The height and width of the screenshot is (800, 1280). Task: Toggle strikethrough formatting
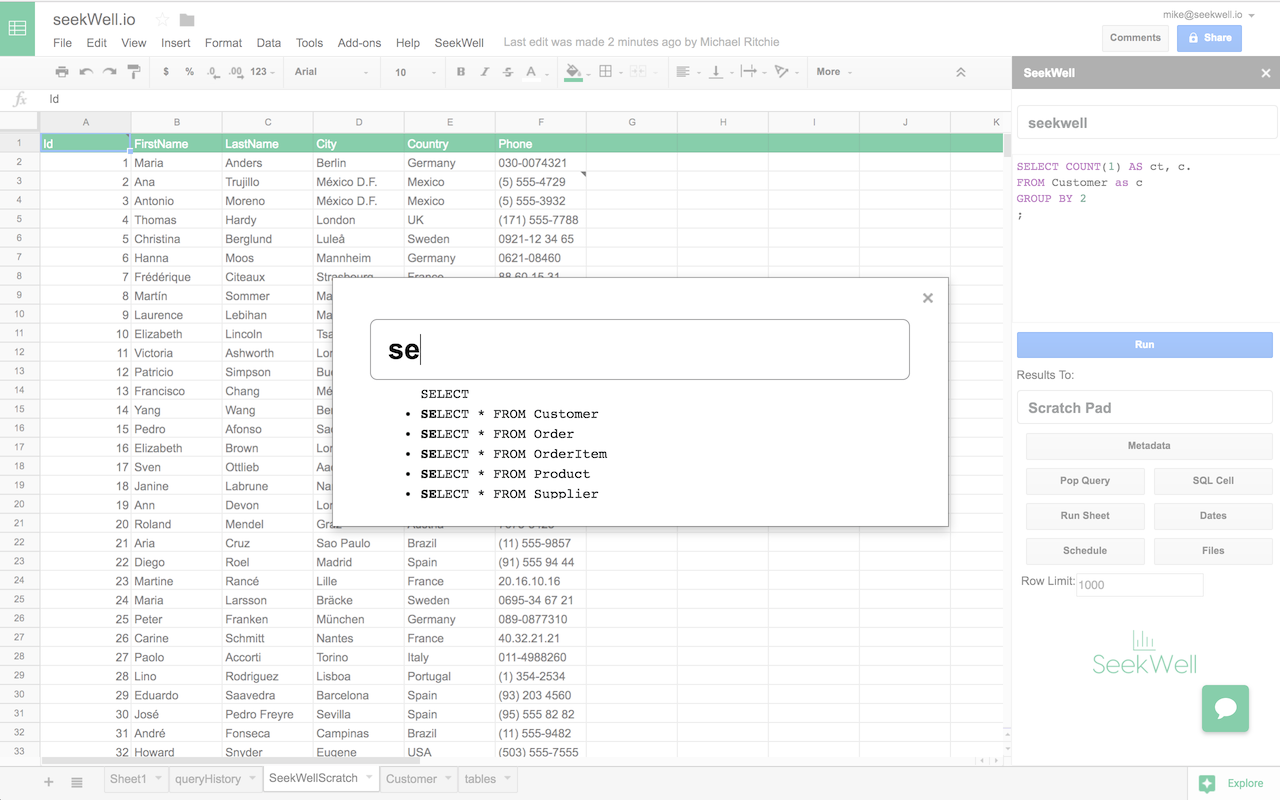(x=508, y=72)
